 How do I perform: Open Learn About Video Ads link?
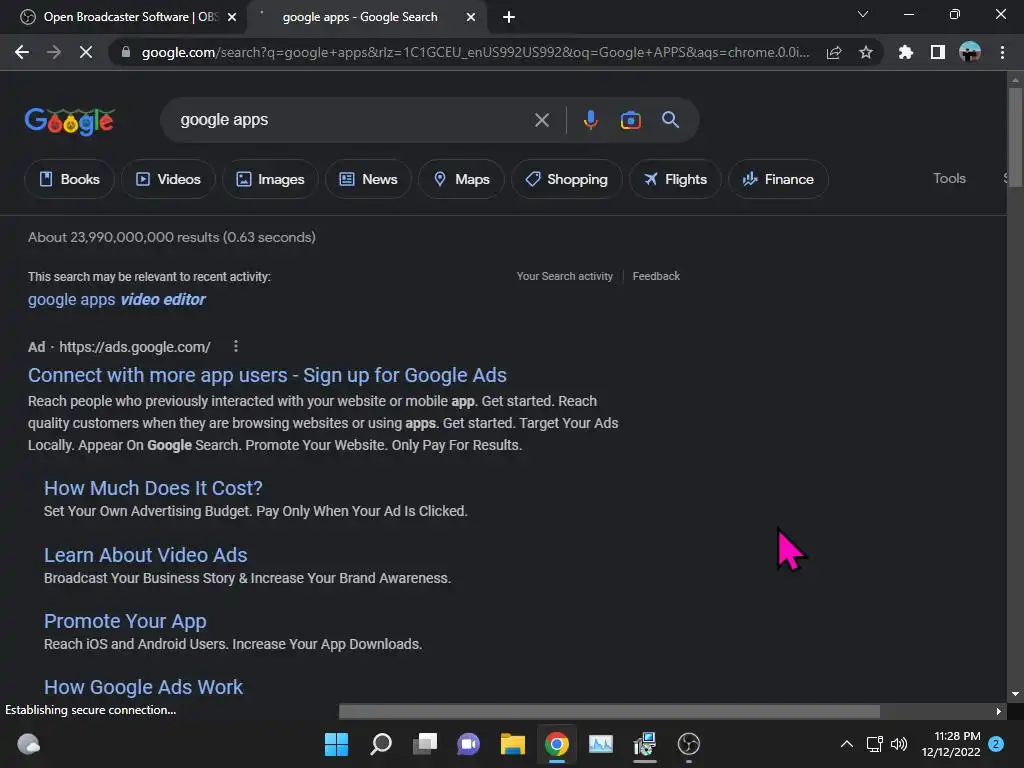(x=145, y=555)
